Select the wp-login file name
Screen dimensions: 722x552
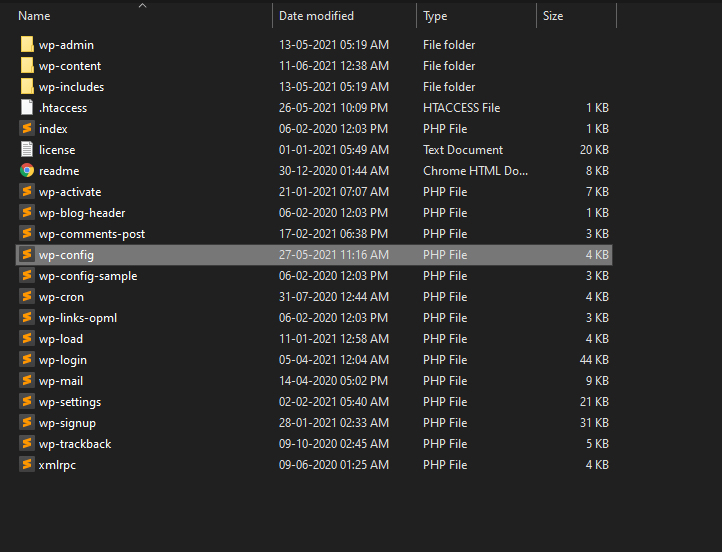click(63, 360)
